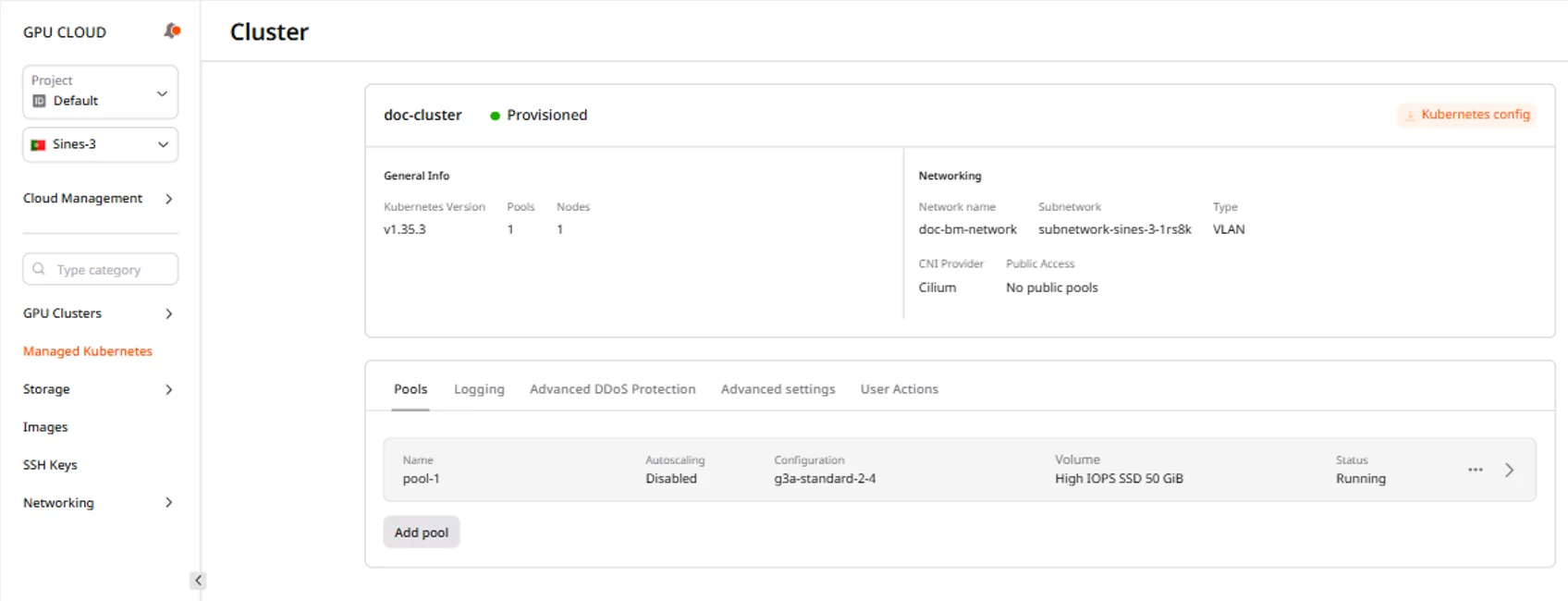Screen dimensions: 1568x601
Task: Click the doc-bm-network network name
Action: pos(967,229)
